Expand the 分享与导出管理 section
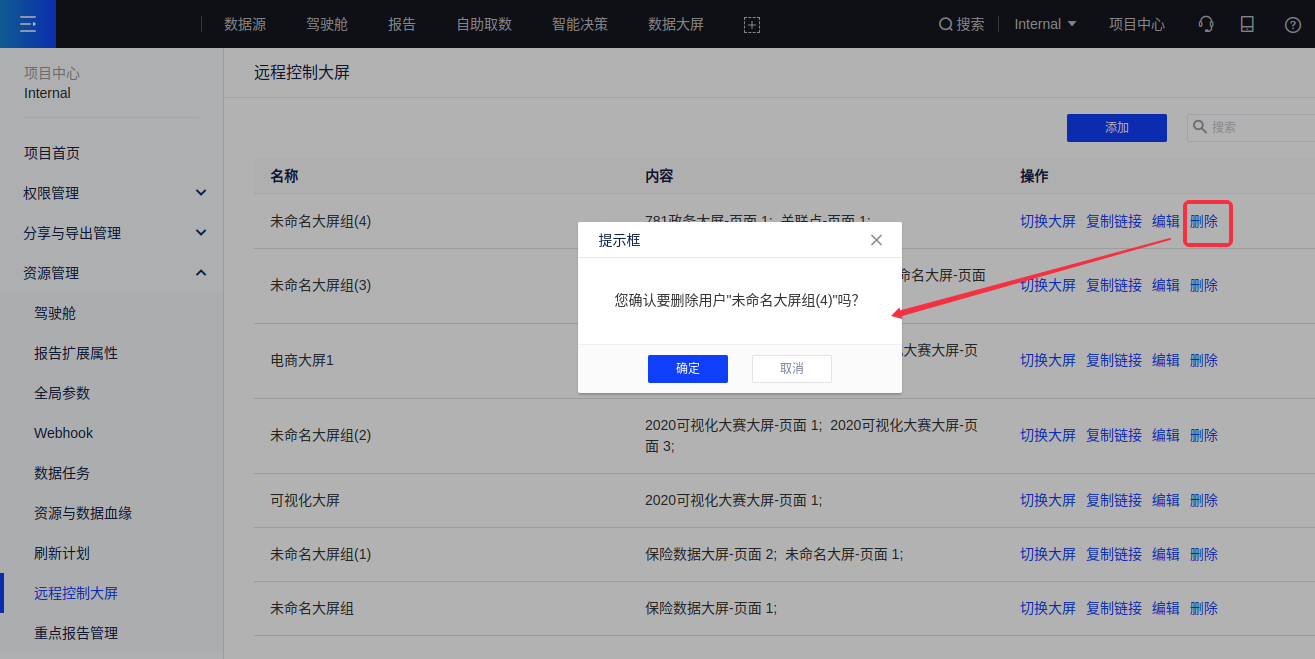 click(x=201, y=233)
